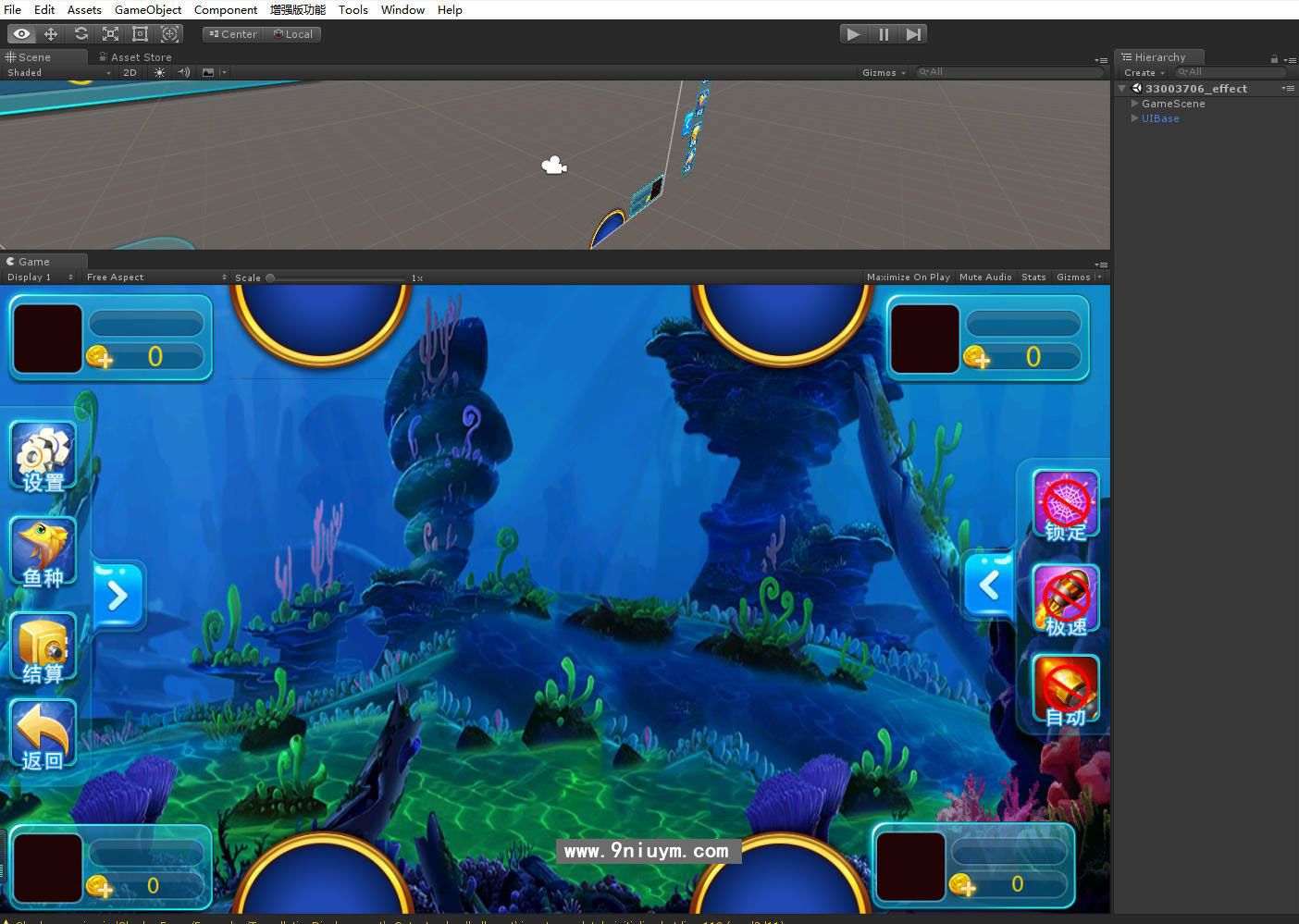Viewport: 1299px width, 924px height.
Task: Open the Tools menu
Action: point(353,9)
